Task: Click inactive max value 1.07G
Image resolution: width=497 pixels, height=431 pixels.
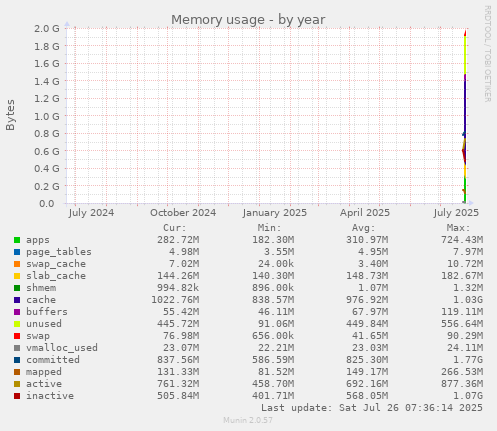Action: 468,396
